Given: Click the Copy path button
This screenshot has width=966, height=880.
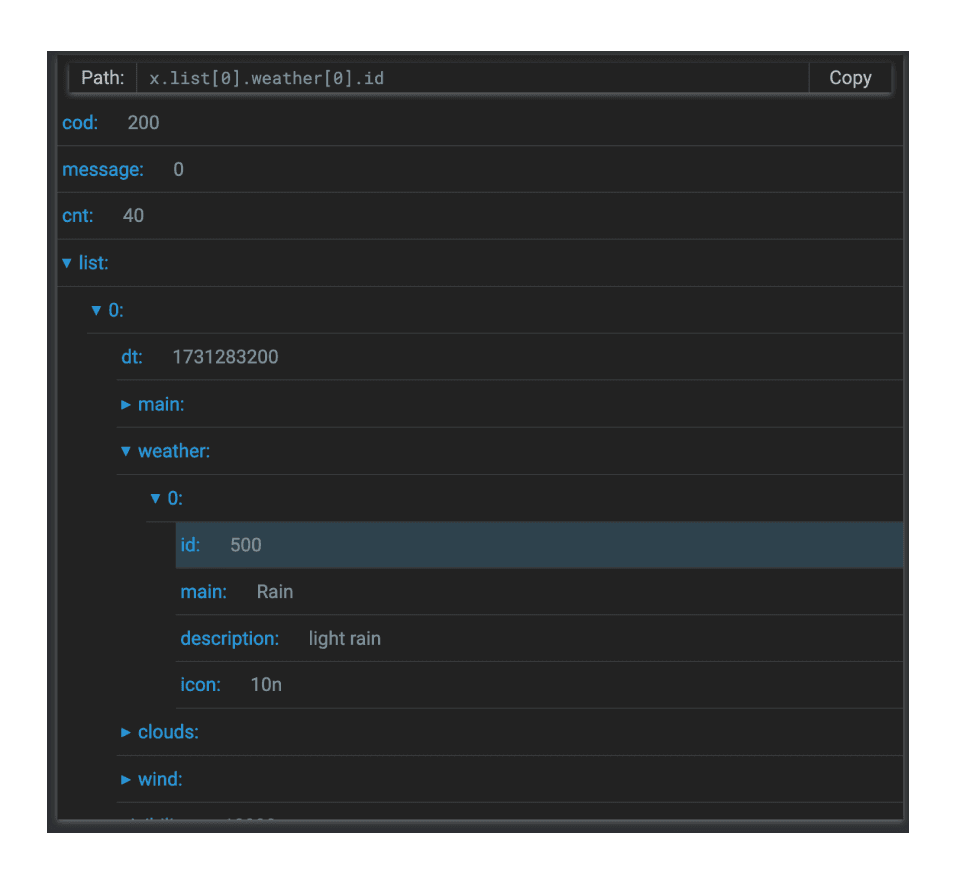Looking at the screenshot, I should tap(849, 78).
